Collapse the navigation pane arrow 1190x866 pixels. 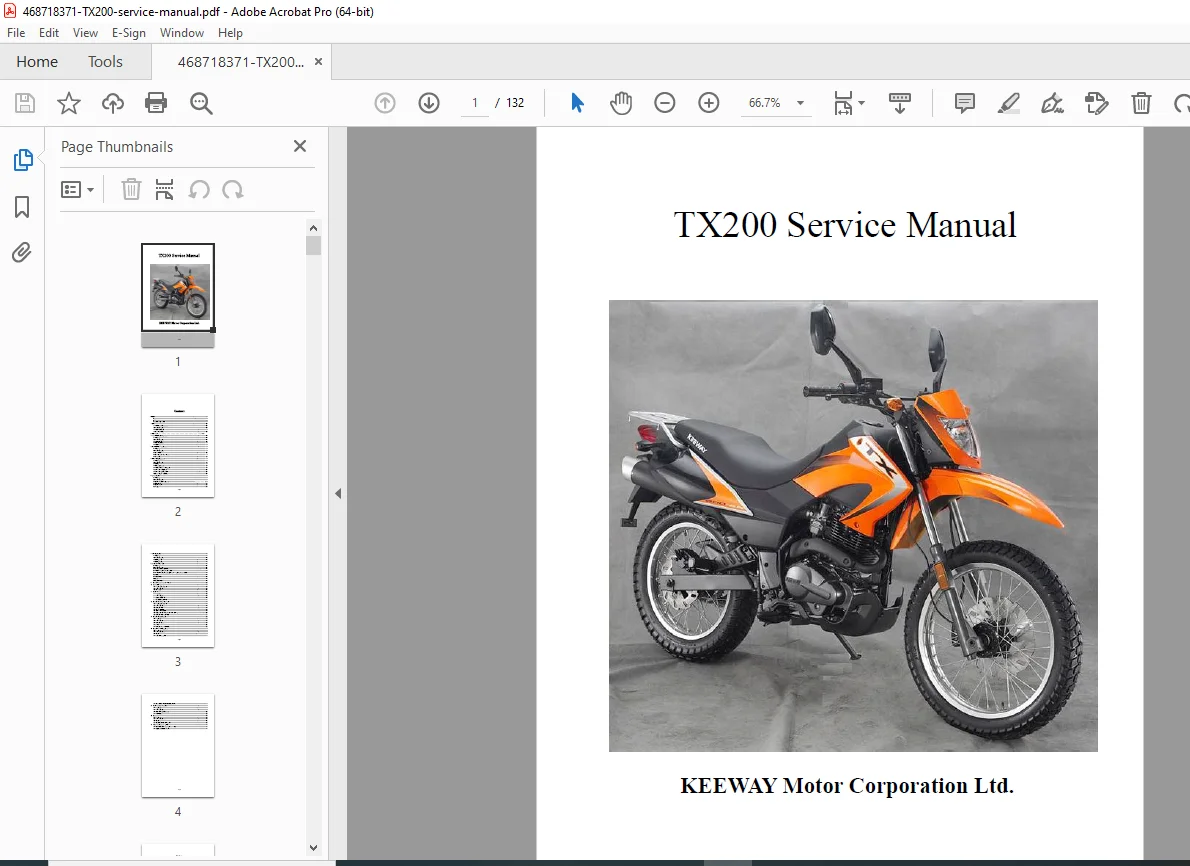click(x=338, y=493)
